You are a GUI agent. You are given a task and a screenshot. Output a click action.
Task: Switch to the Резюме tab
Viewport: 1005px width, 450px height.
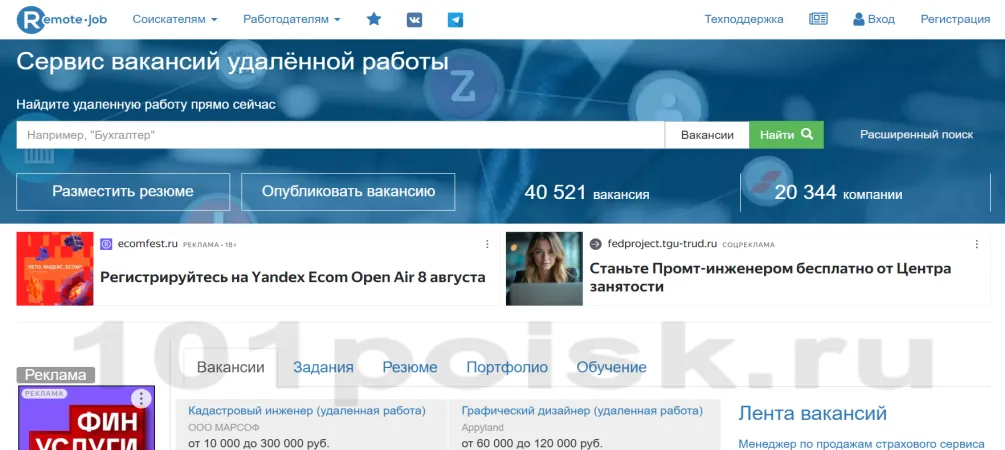(x=410, y=367)
